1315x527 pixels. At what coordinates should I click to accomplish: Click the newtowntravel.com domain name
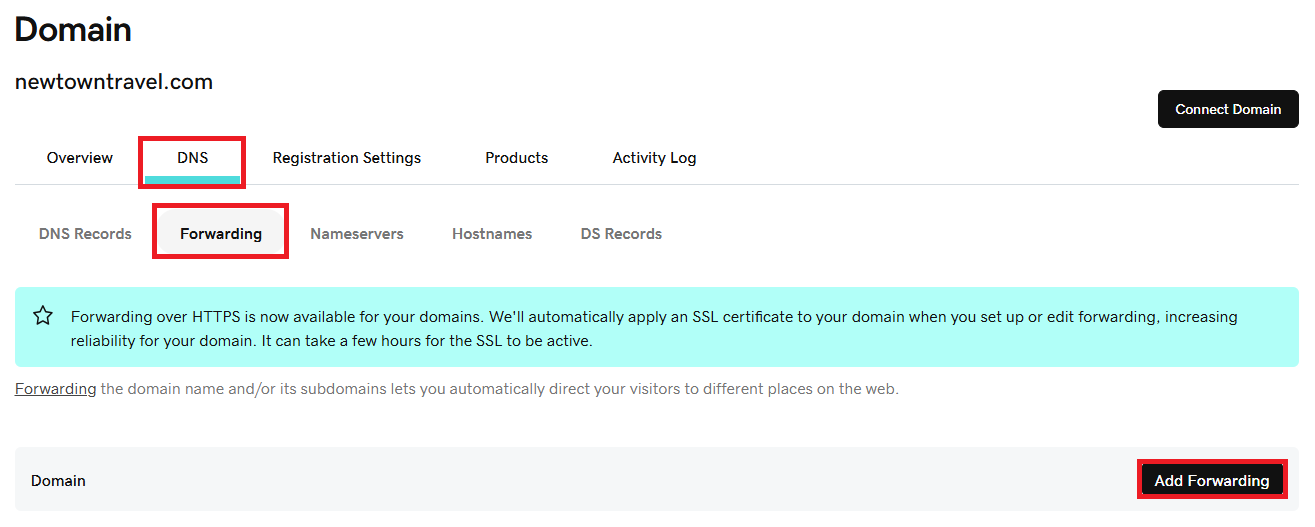pos(114,82)
